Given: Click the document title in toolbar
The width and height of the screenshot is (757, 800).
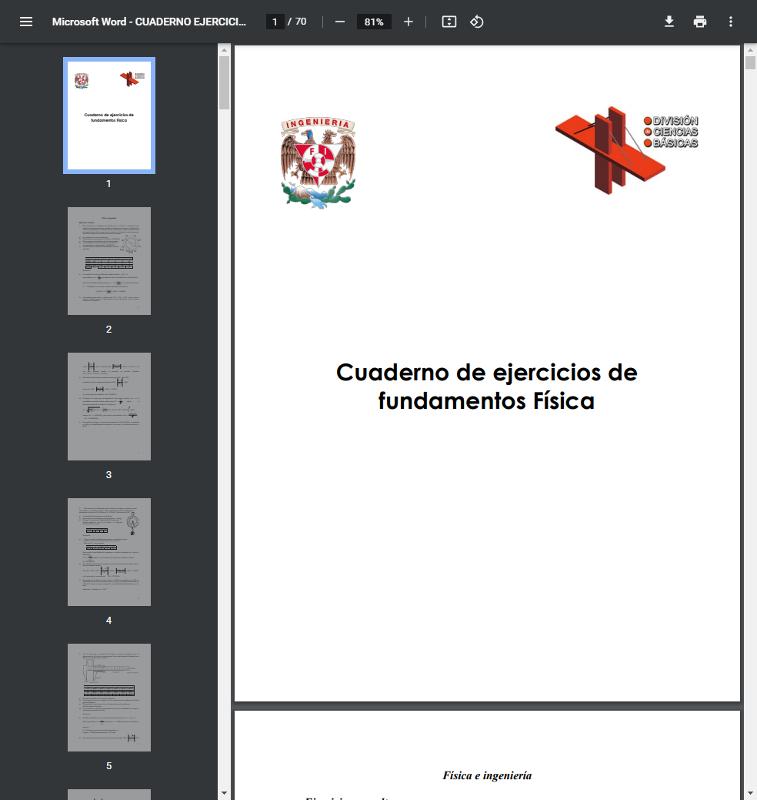Looking at the screenshot, I should (x=148, y=22).
